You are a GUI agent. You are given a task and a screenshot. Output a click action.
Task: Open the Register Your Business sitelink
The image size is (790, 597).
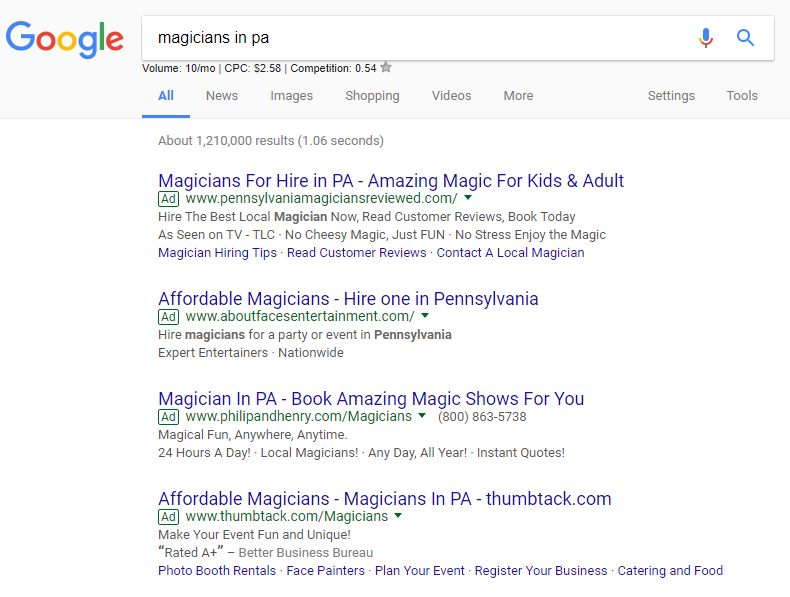541,571
